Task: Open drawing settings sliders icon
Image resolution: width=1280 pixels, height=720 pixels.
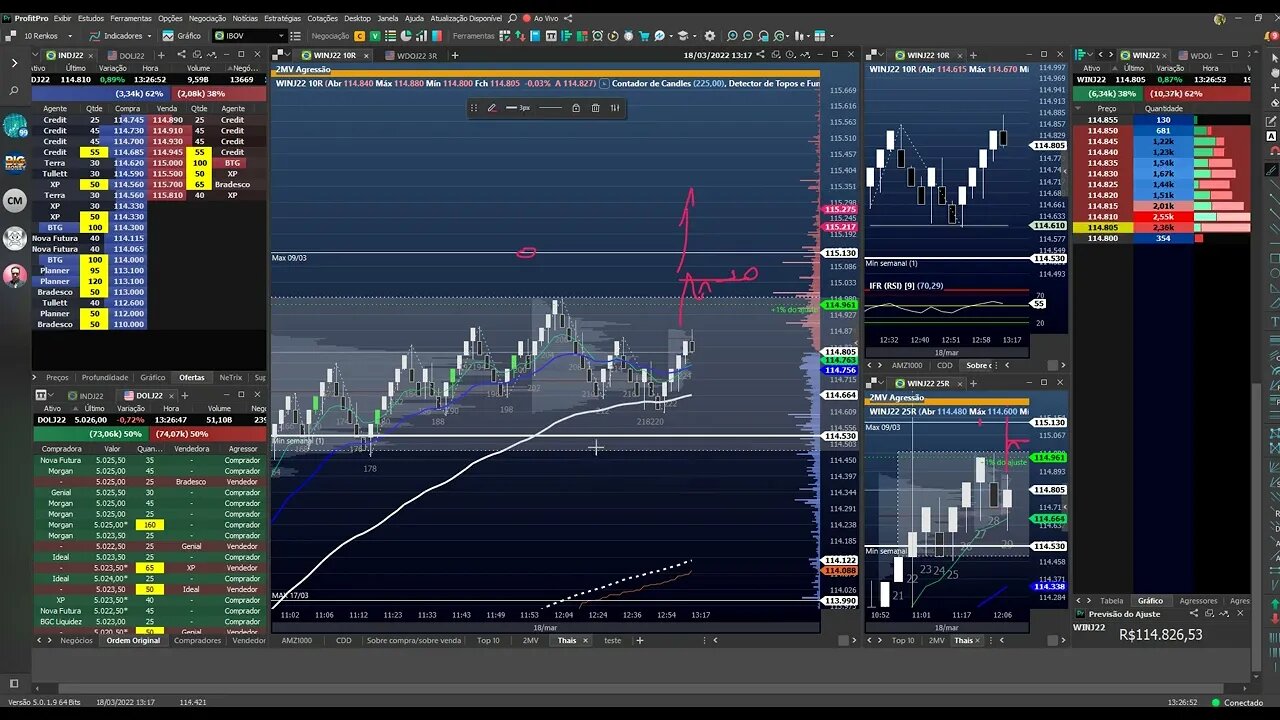Action: pos(614,108)
